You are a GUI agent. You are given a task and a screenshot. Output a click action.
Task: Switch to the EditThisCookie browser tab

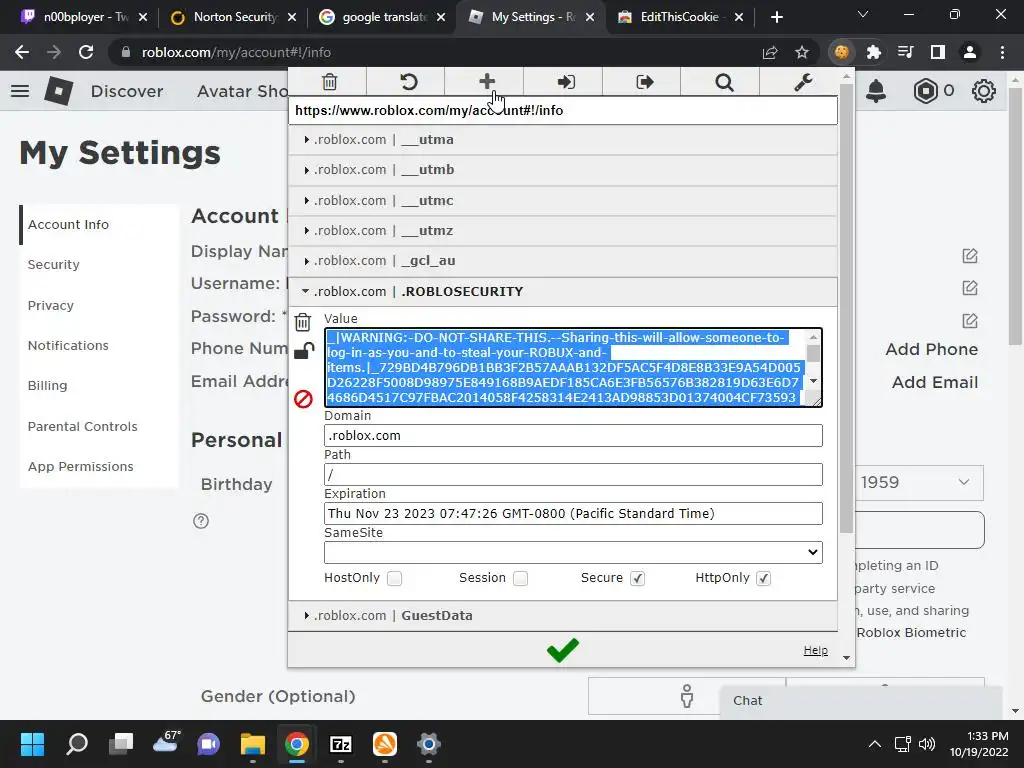click(680, 17)
